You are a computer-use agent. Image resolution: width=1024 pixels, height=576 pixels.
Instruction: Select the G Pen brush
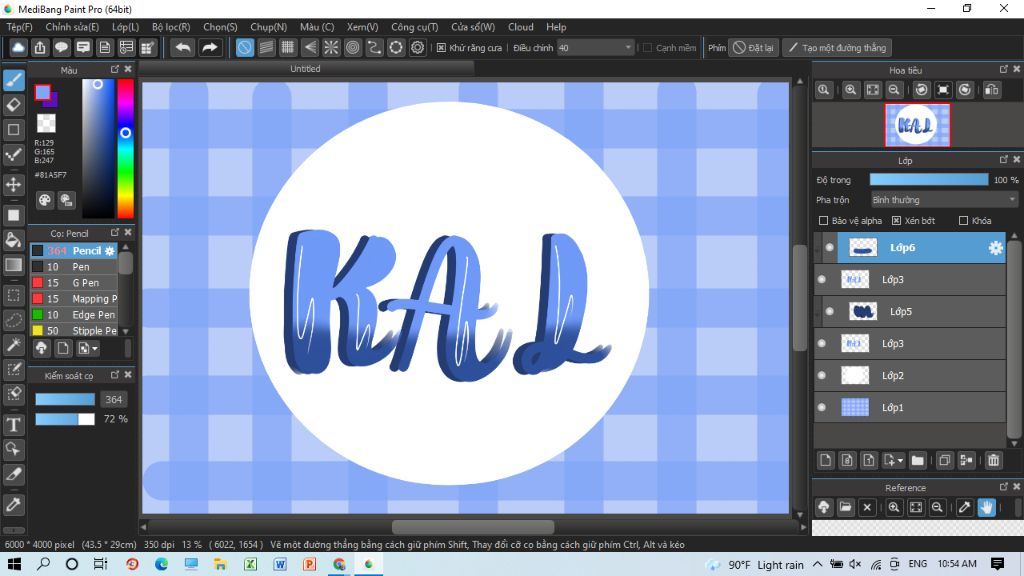click(x=74, y=283)
